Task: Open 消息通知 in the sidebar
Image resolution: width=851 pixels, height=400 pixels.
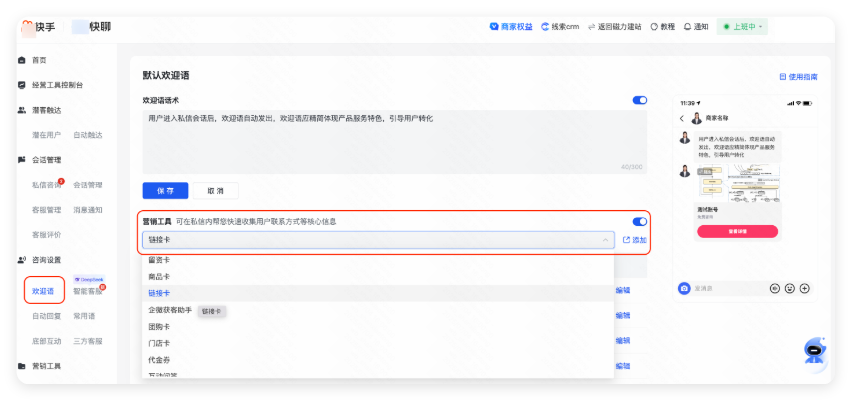Action: tap(88, 210)
